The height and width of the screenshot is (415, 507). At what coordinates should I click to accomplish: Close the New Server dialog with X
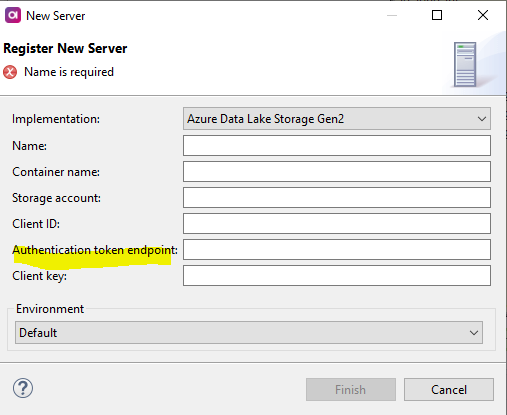(x=483, y=15)
